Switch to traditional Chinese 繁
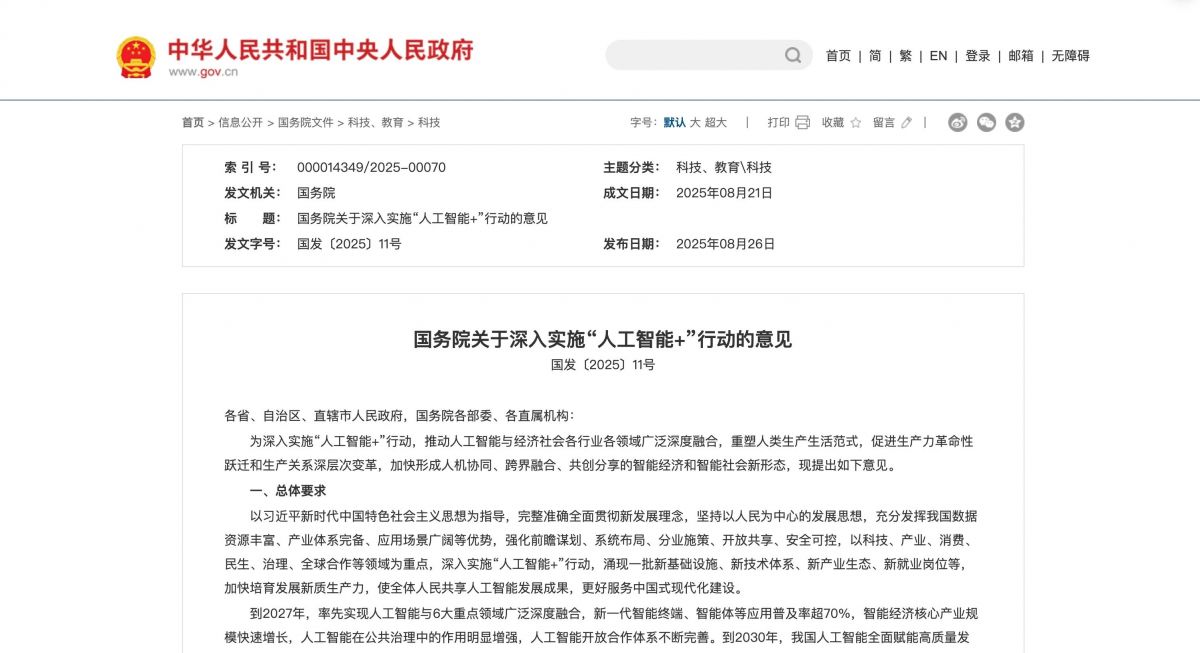Image resolution: width=1200 pixels, height=653 pixels. pos(905,56)
